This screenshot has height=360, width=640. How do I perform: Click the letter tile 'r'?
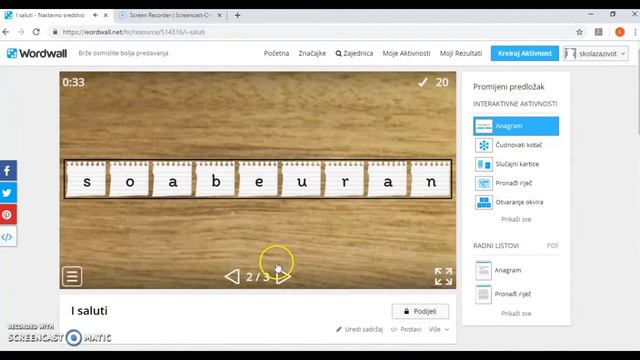[x=345, y=179]
